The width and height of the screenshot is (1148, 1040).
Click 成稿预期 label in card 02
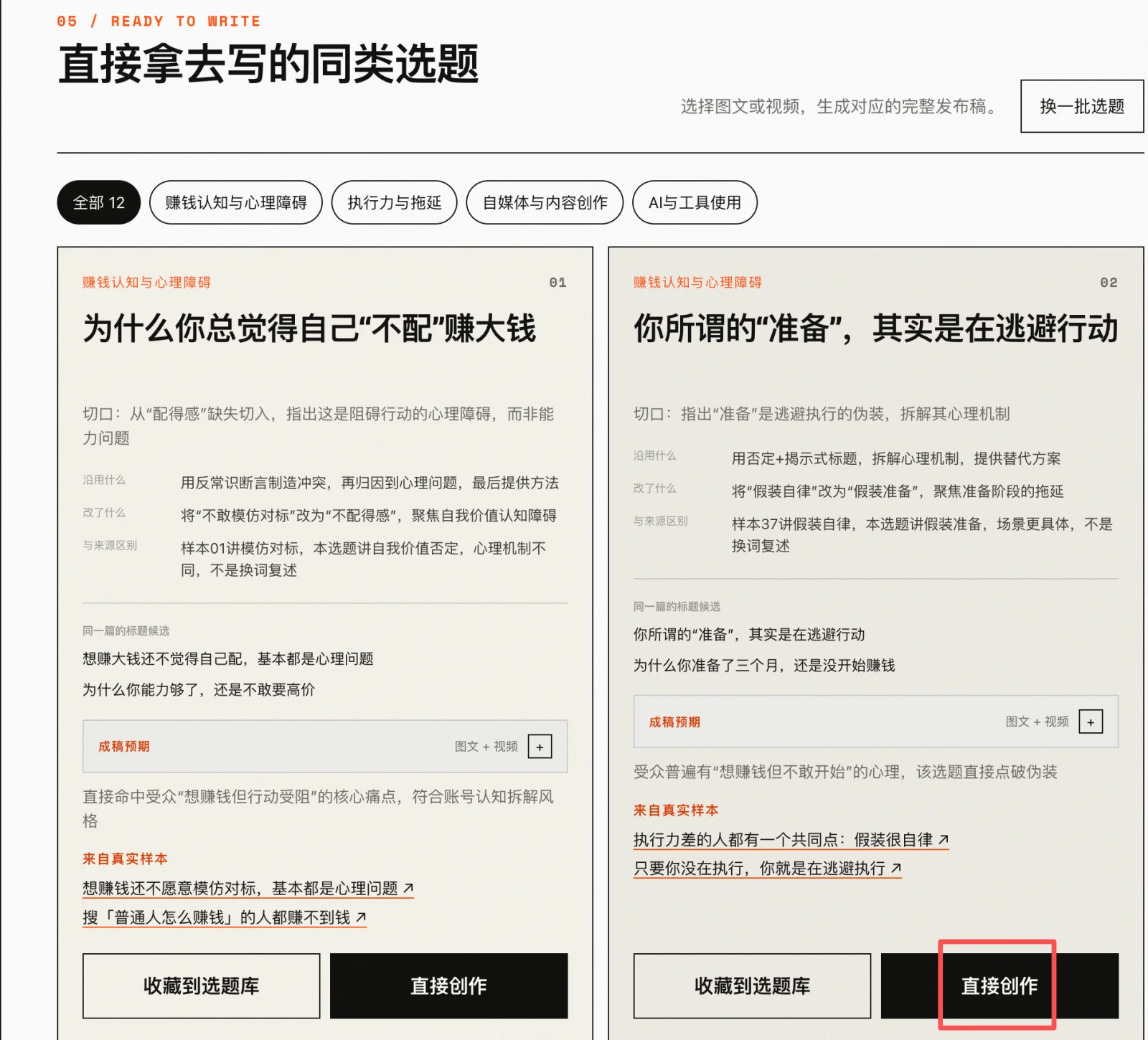point(674,722)
